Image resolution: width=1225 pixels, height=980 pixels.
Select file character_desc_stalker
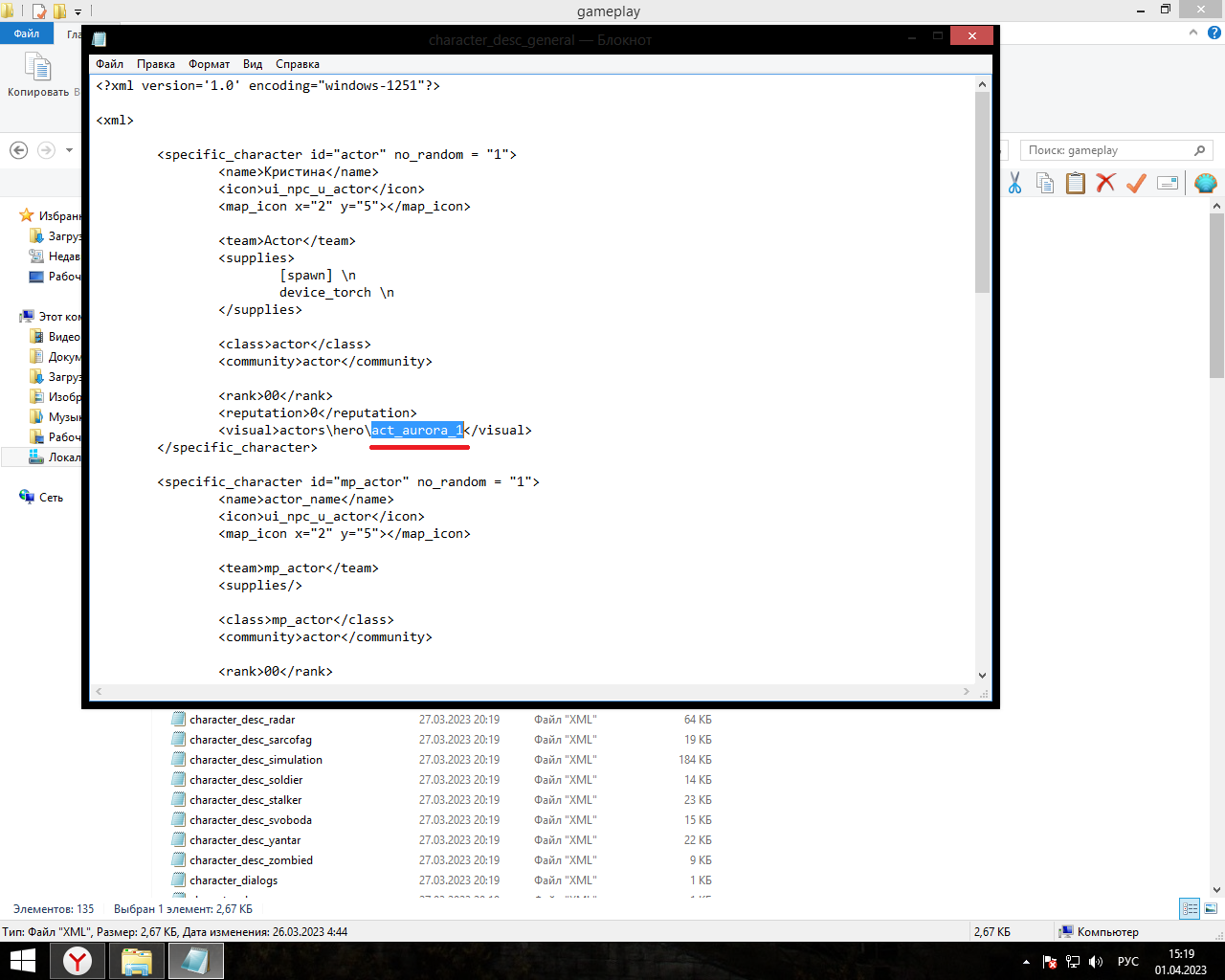click(246, 800)
